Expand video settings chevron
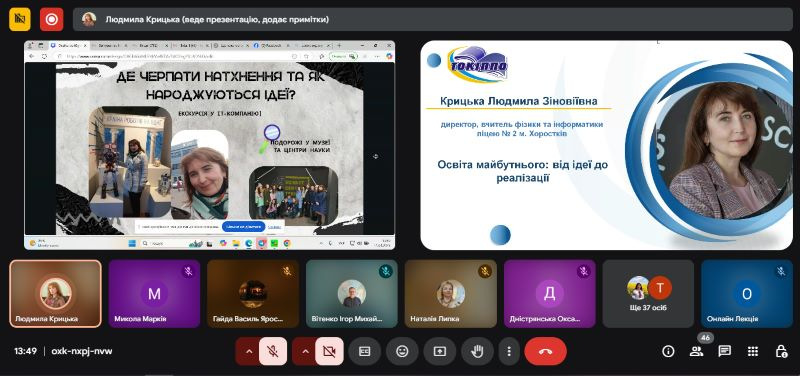This screenshot has height=376, width=800. pyautogui.click(x=305, y=351)
